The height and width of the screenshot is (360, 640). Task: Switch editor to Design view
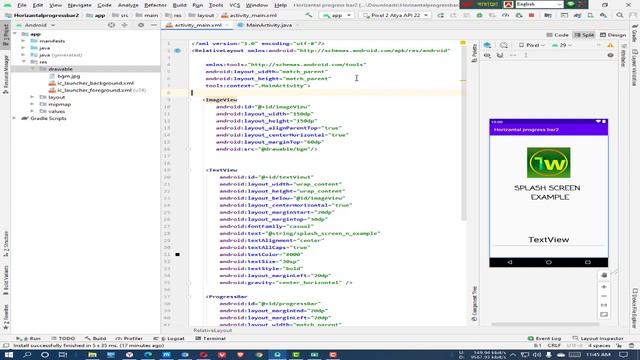[613, 35]
